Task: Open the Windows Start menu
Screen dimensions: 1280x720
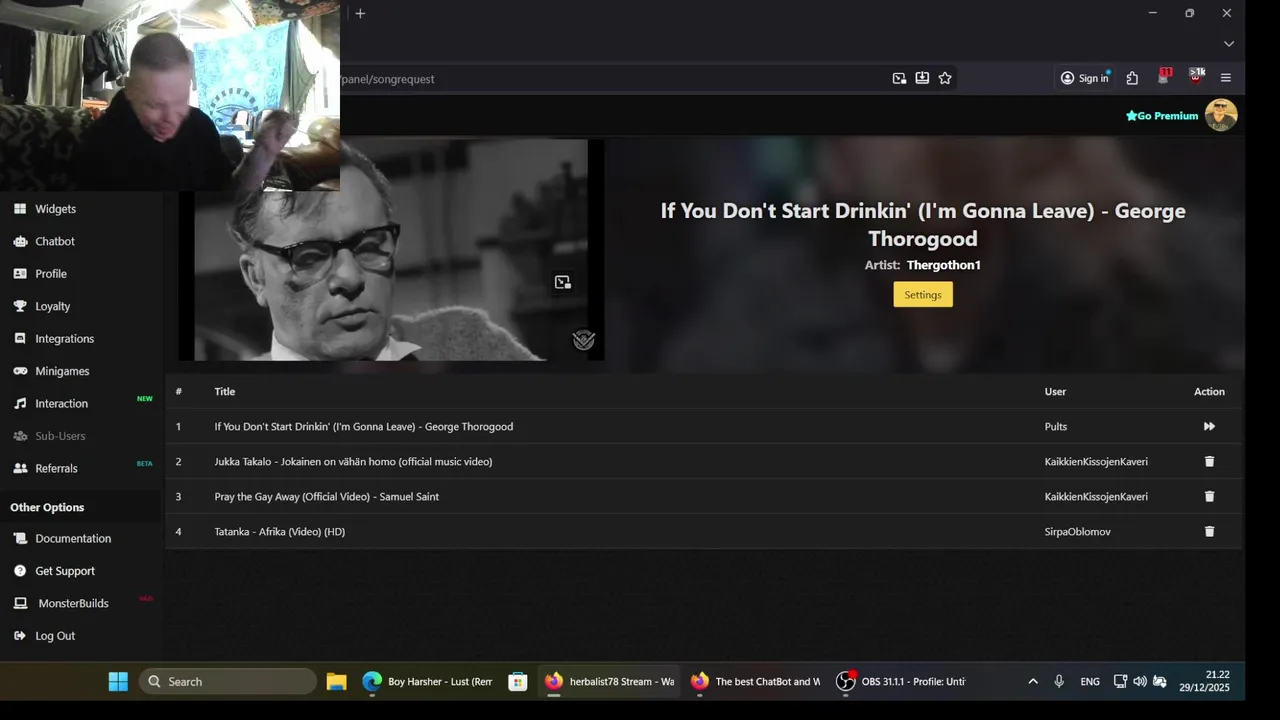Action: point(118,681)
